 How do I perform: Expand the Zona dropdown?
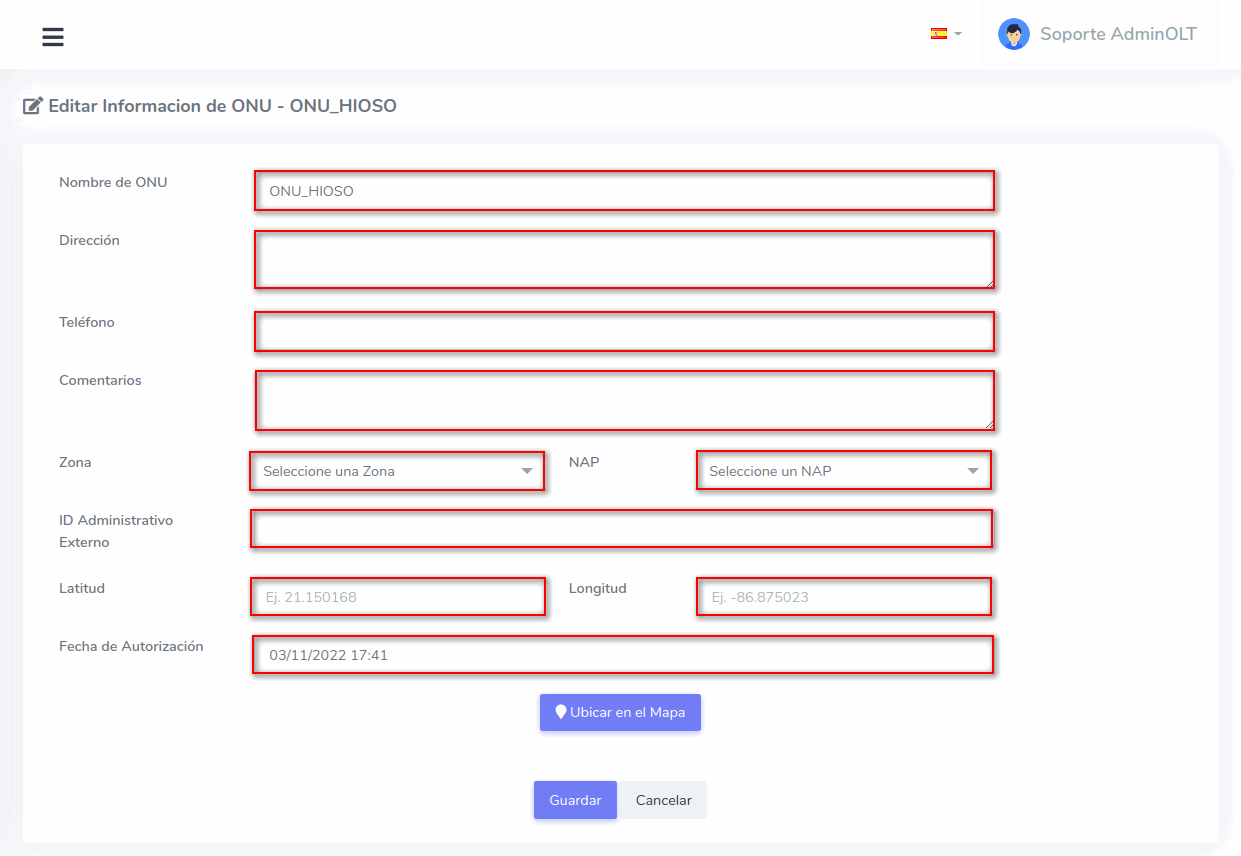397,471
